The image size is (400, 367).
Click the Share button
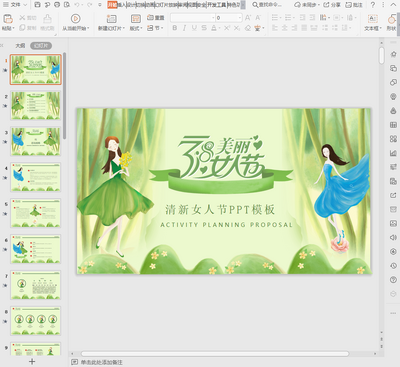332,5
